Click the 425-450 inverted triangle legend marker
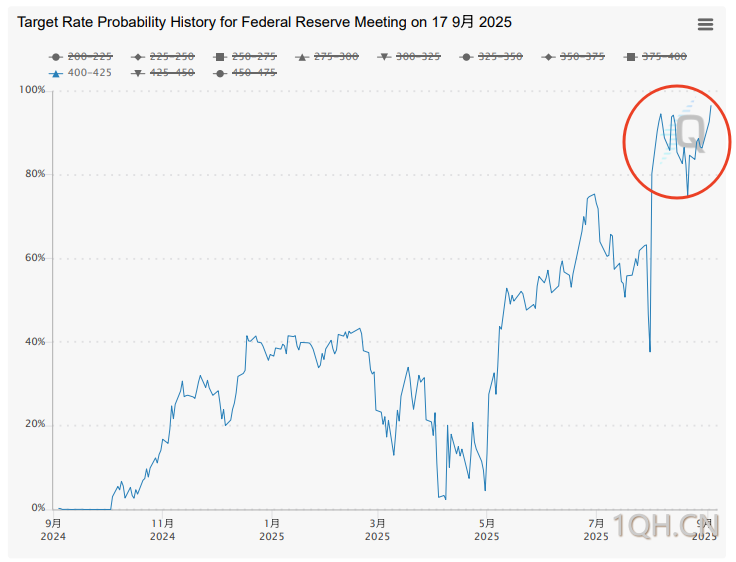 pos(138,73)
